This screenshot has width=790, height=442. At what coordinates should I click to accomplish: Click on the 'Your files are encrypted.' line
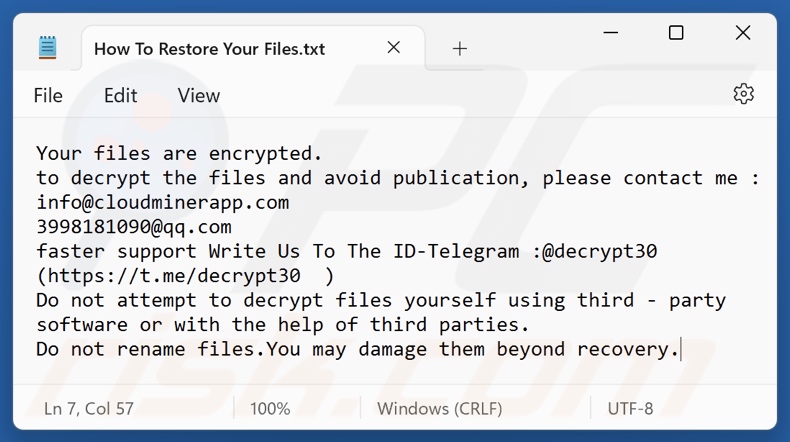point(179,154)
